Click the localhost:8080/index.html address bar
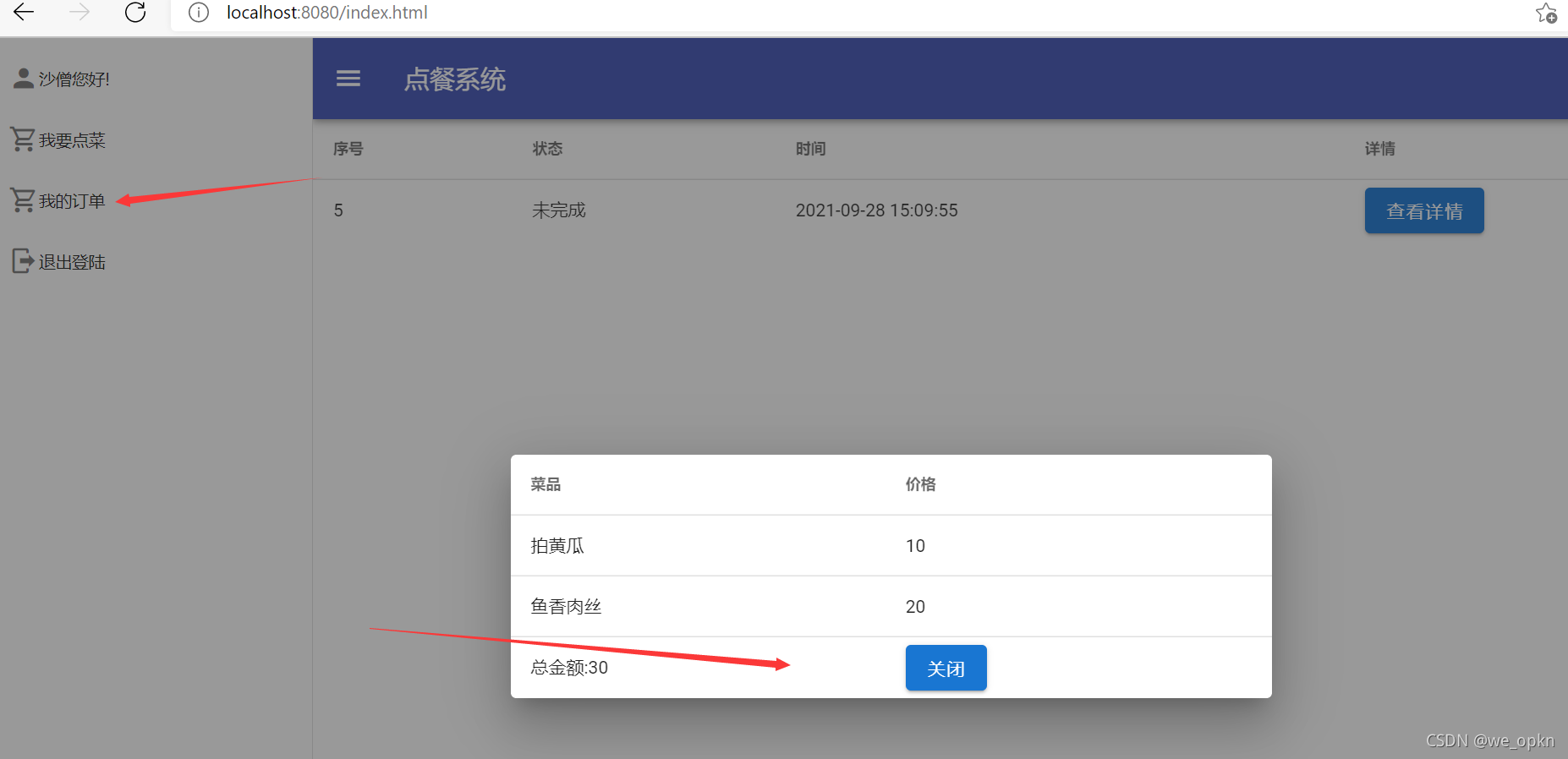This screenshot has height=759, width=1568. [x=846, y=13]
